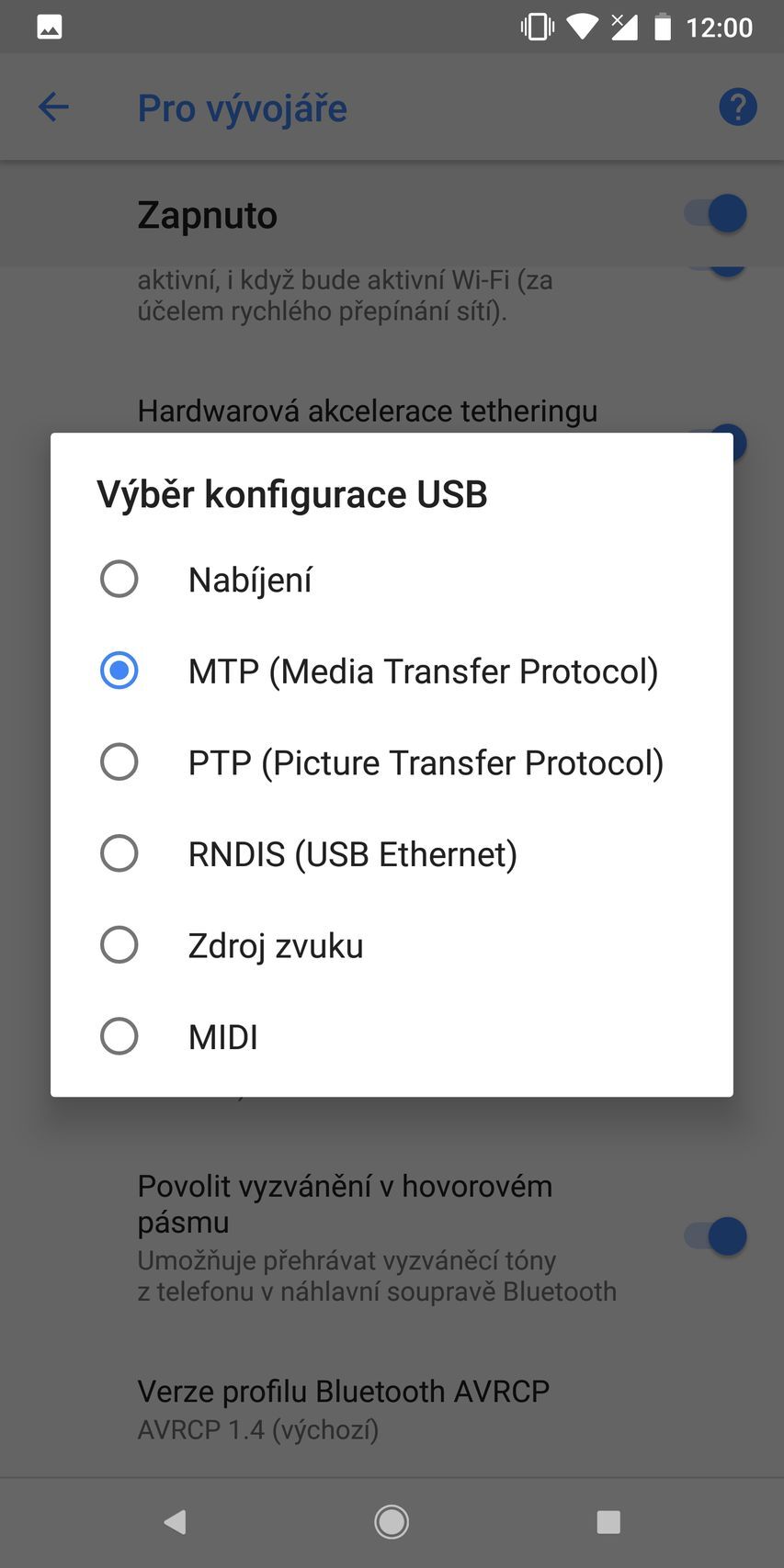
Task: Tap the Wi-Fi icon in the status bar
Action: pyautogui.click(x=582, y=26)
